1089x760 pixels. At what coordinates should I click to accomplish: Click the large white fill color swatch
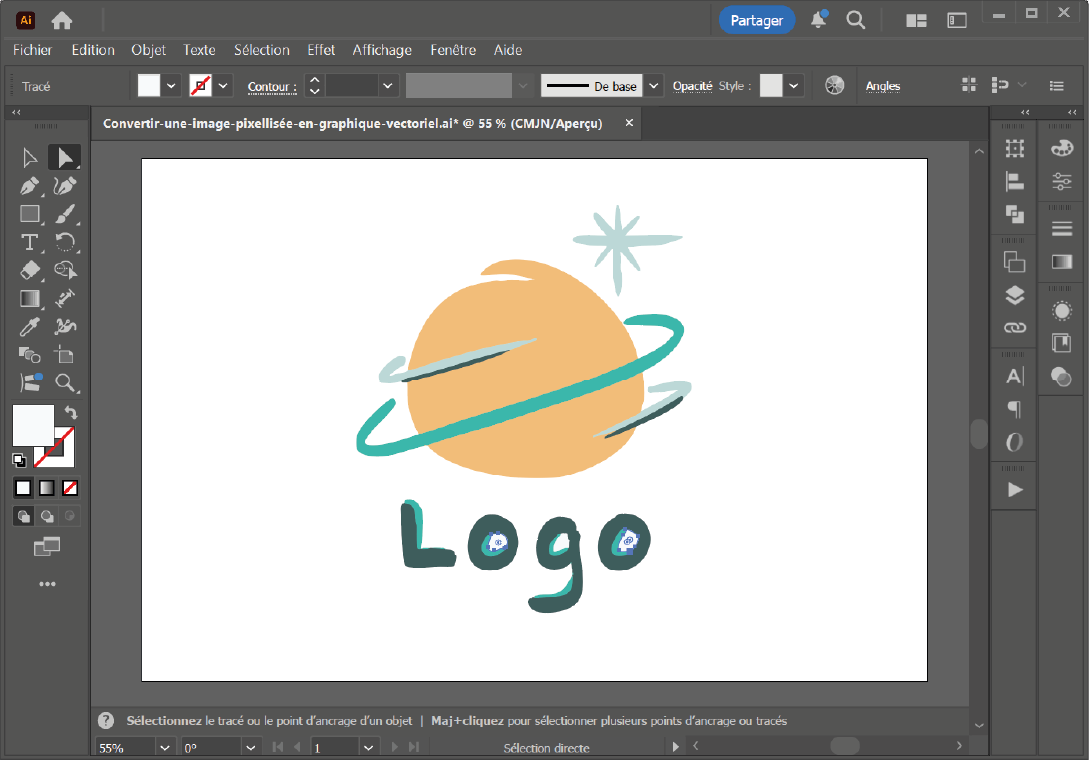point(32,425)
